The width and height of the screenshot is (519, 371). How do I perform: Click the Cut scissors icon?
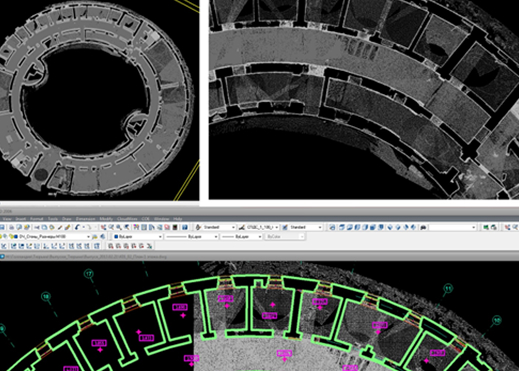[36, 227]
